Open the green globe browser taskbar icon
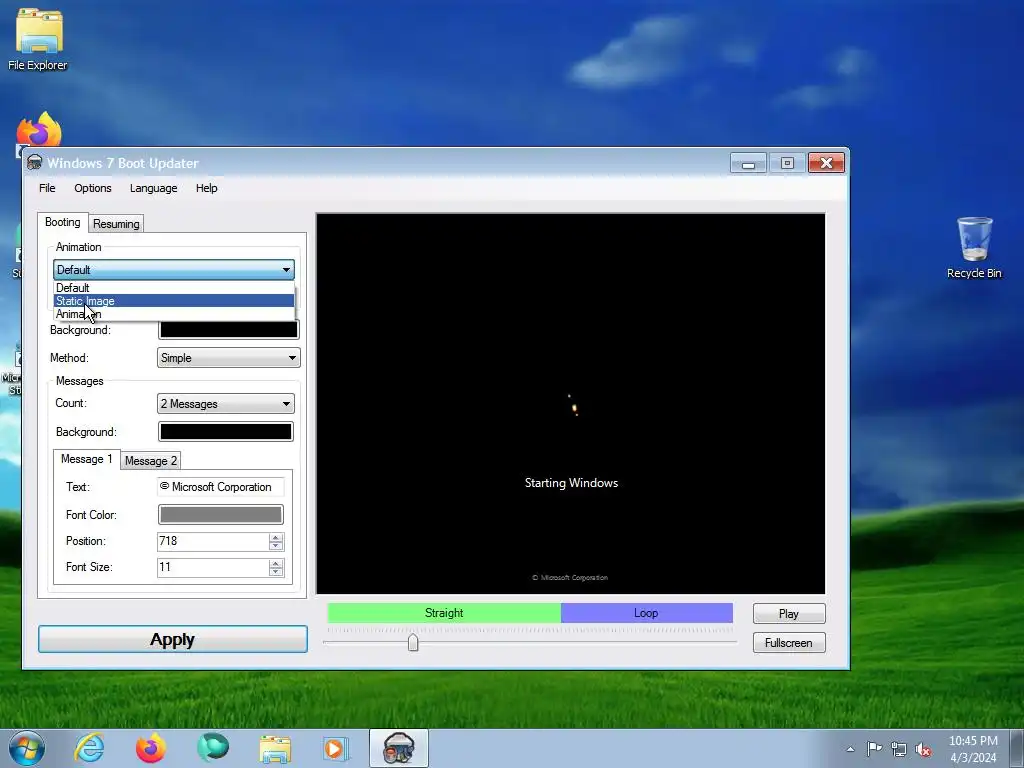The width and height of the screenshot is (1024, 768). tap(213, 748)
